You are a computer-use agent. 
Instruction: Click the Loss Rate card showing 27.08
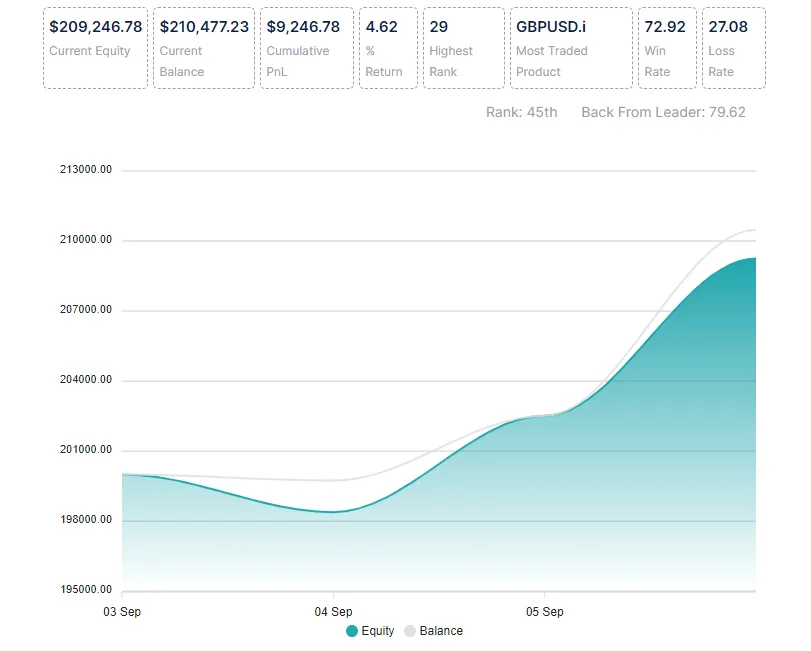coord(734,47)
